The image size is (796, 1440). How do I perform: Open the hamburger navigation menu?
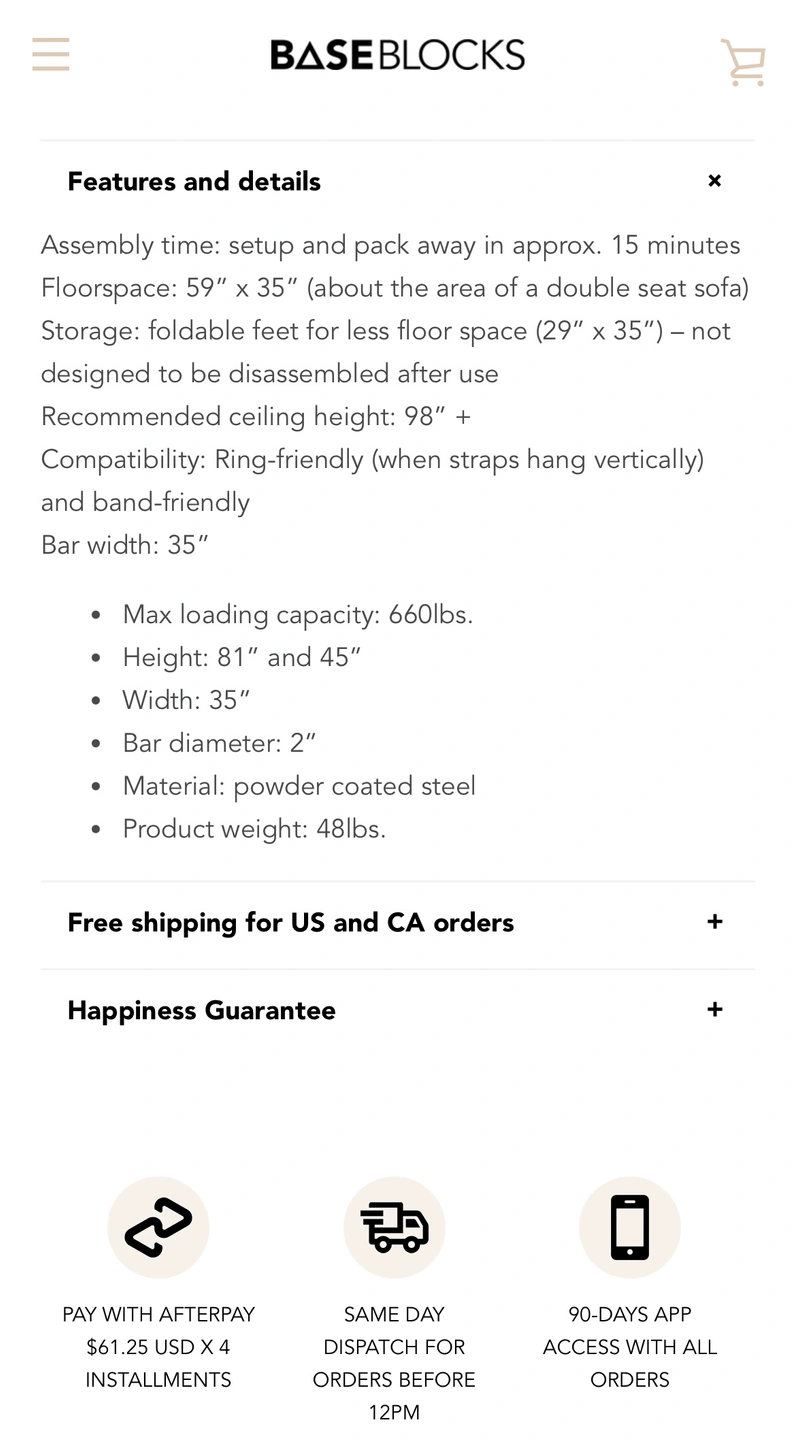point(51,54)
